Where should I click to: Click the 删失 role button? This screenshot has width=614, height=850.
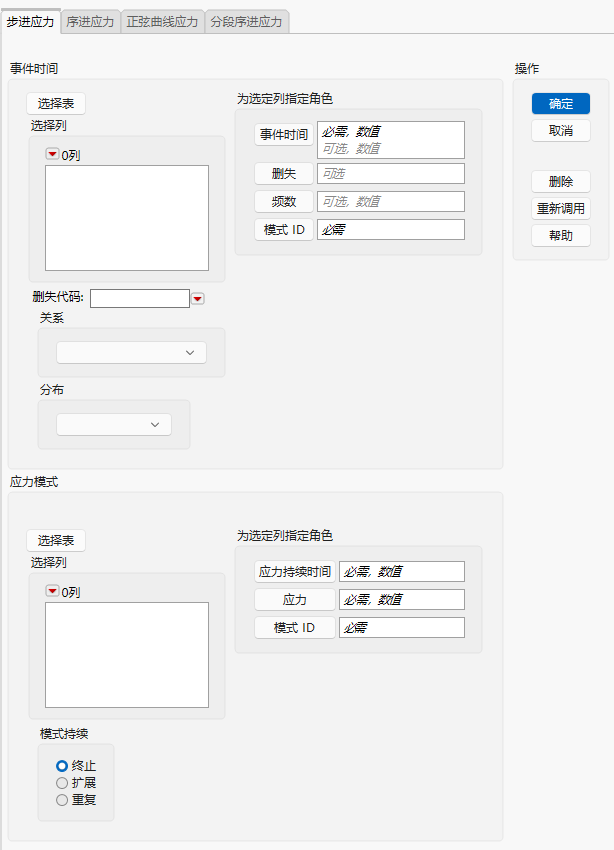coord(283,173)
